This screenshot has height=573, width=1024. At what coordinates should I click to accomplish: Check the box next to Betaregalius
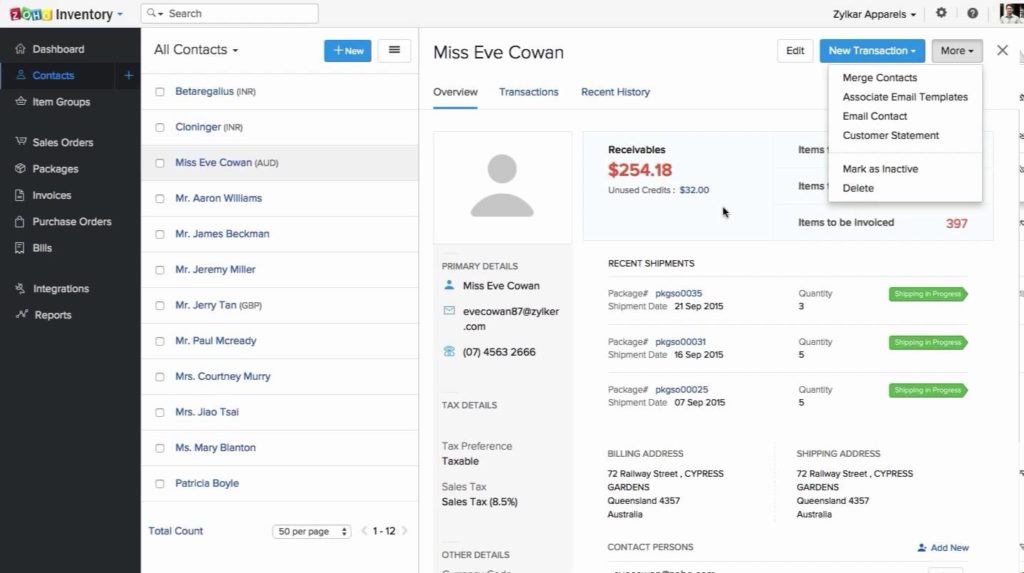click(x=160, y=92)
